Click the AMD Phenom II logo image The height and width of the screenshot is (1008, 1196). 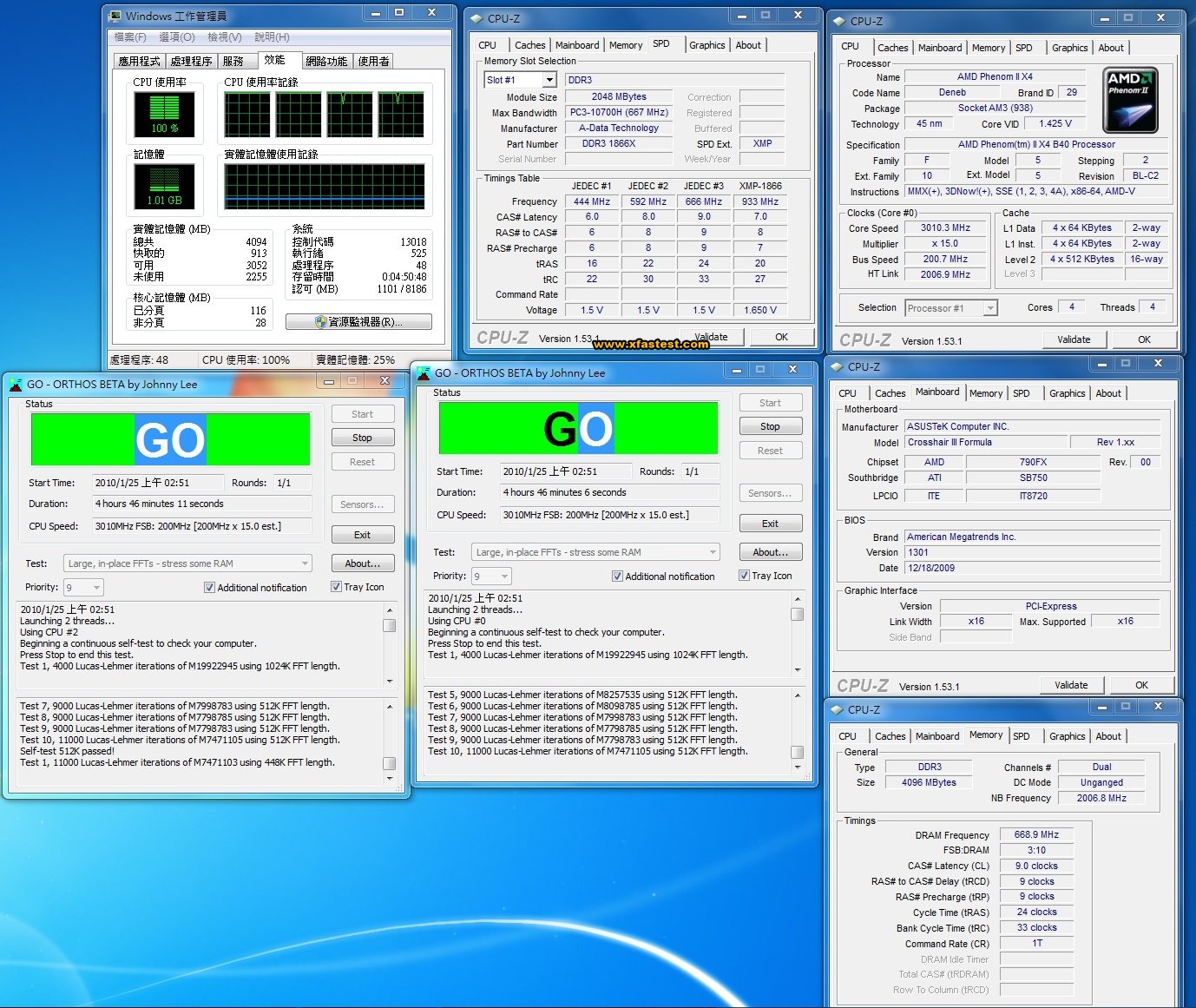pyautogui.click(x=1130, y=101)
